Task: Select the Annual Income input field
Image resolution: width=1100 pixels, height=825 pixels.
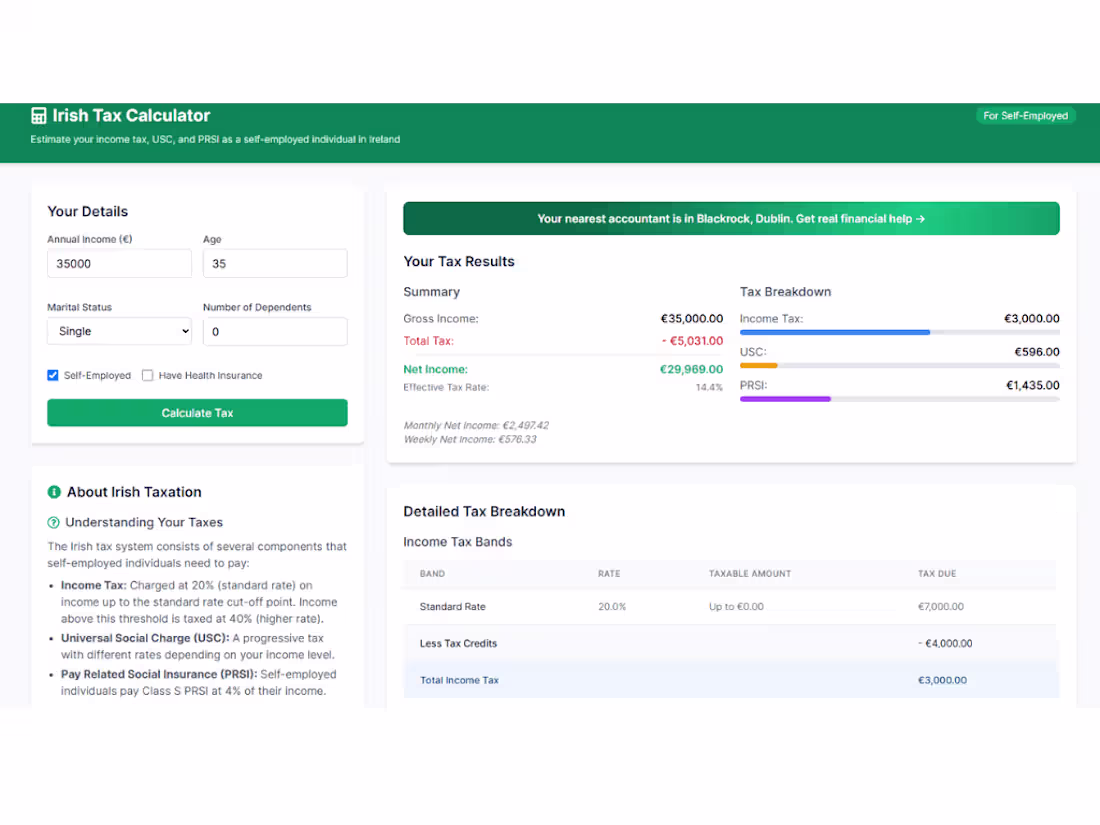Action: 119,263
